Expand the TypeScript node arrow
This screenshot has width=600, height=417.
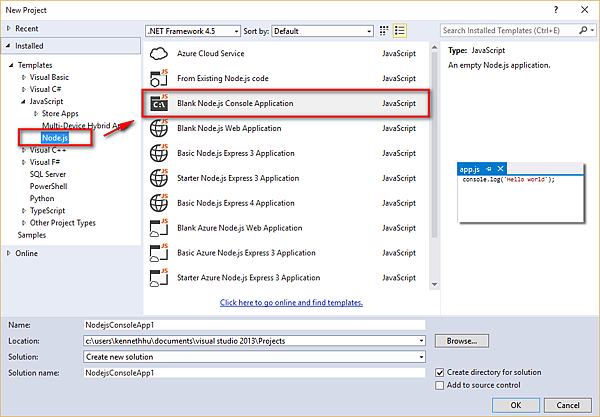[x=24, y=211]
